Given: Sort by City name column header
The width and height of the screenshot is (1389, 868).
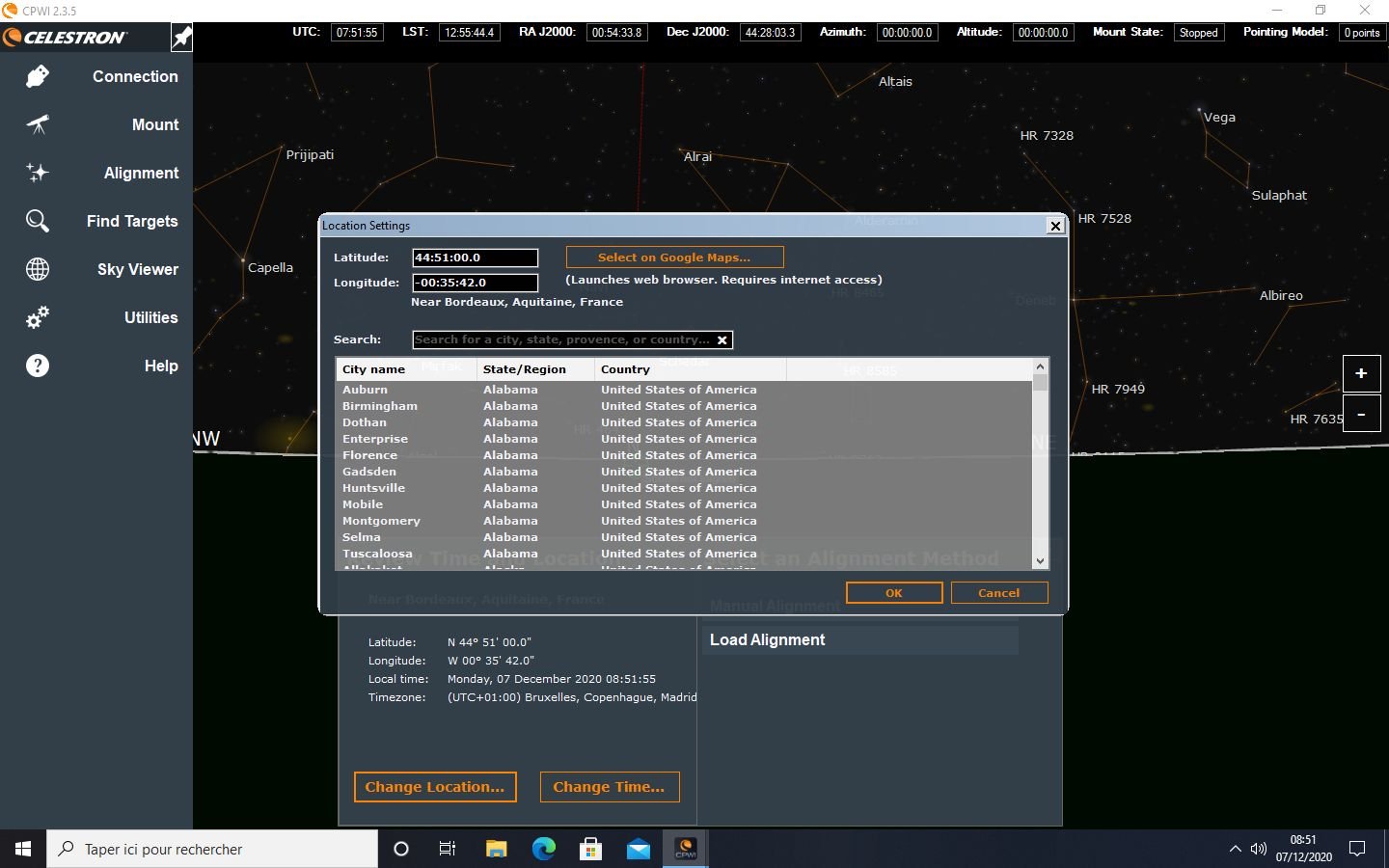Looking at the screenshot, I should [x=406, y=369].
